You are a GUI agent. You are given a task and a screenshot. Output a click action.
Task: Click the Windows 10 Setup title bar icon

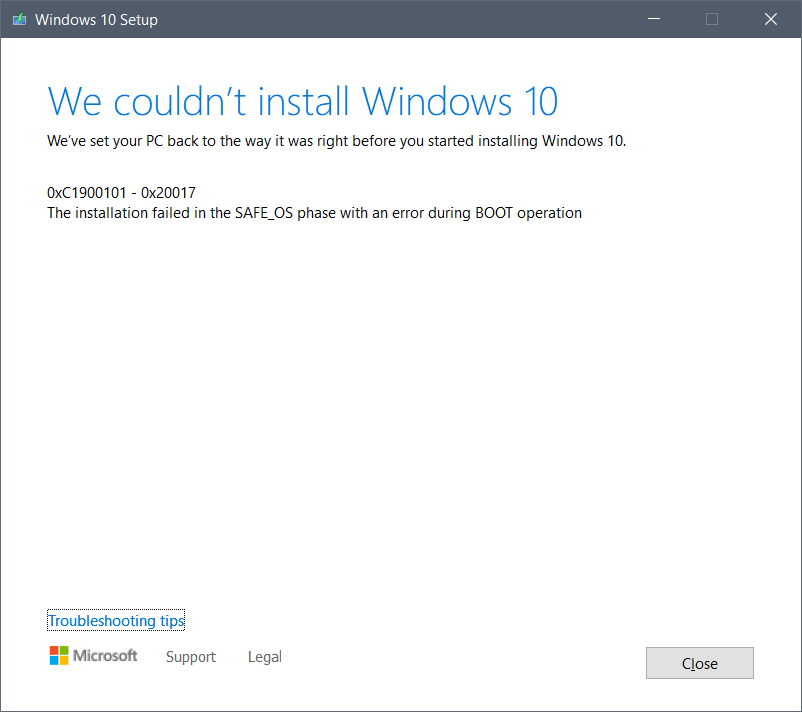click(19, 19)
